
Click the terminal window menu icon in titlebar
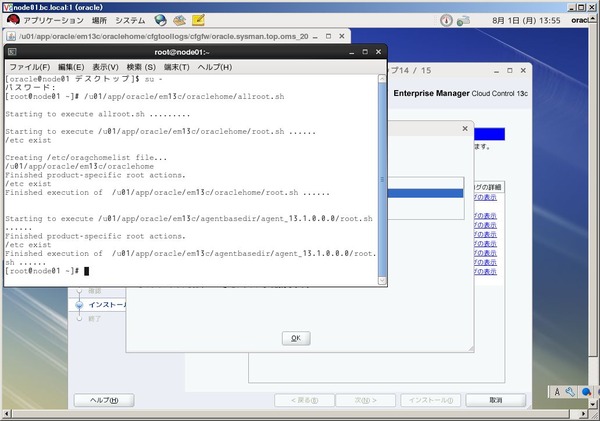(x=12, y=52)
